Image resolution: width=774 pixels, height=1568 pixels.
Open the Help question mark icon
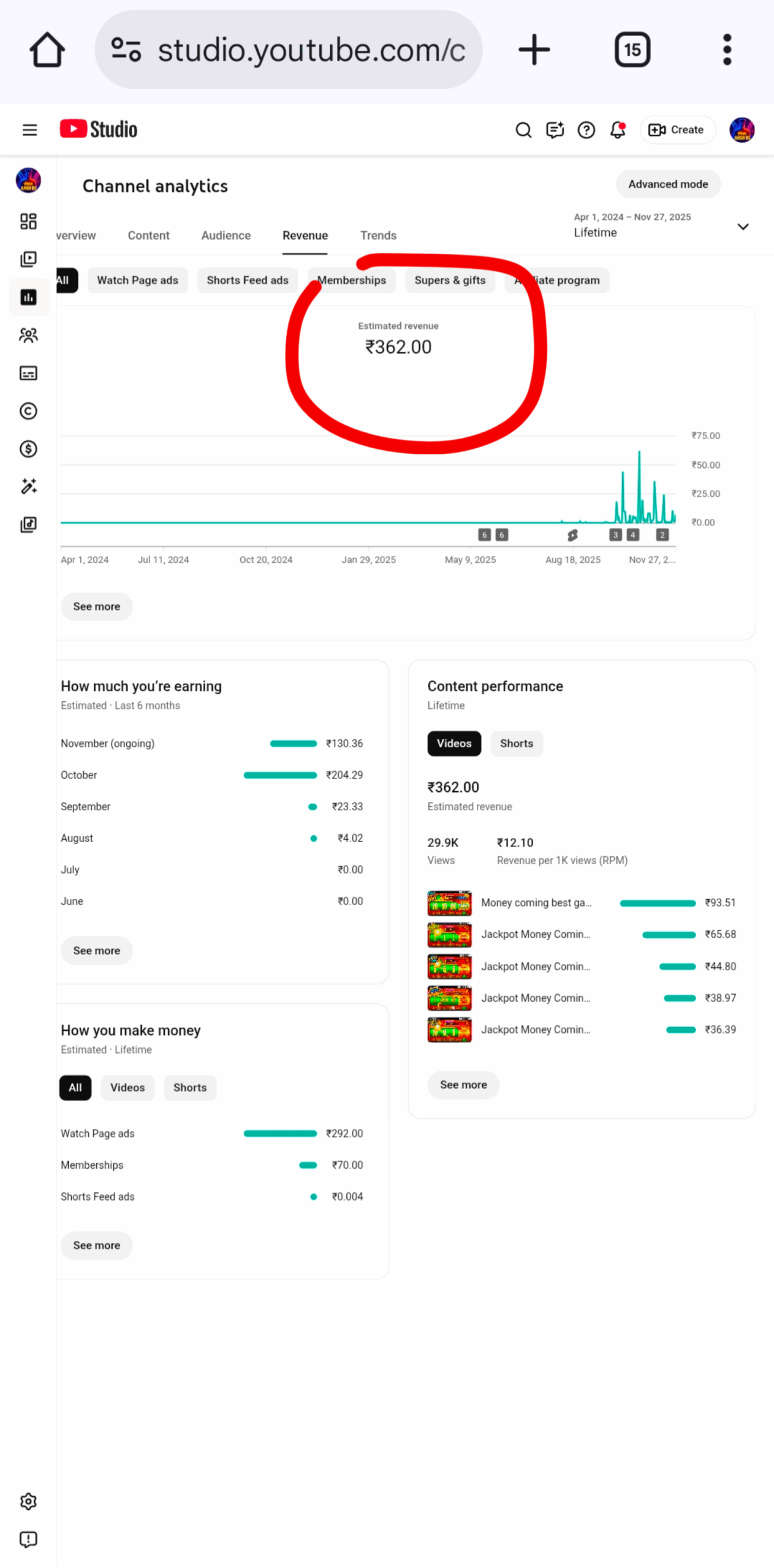pos(586,130)
